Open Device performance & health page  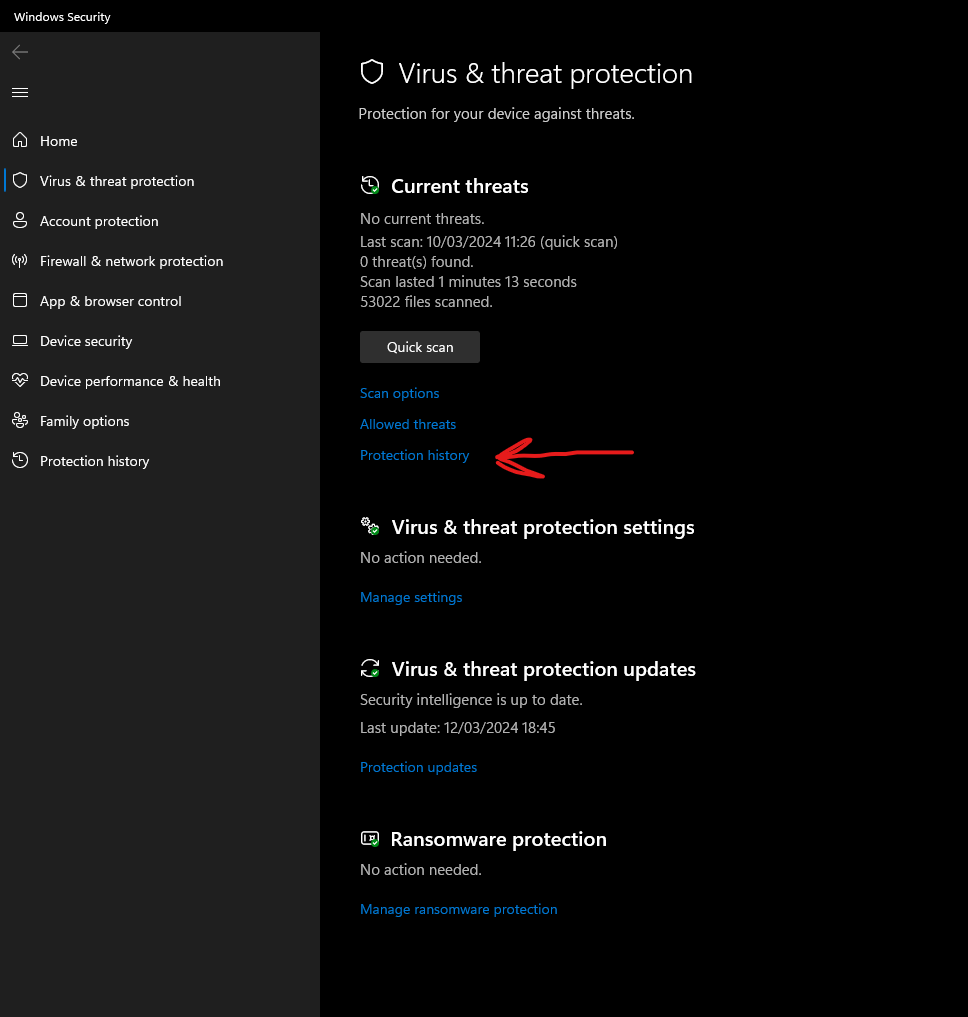tap(160, 381)
